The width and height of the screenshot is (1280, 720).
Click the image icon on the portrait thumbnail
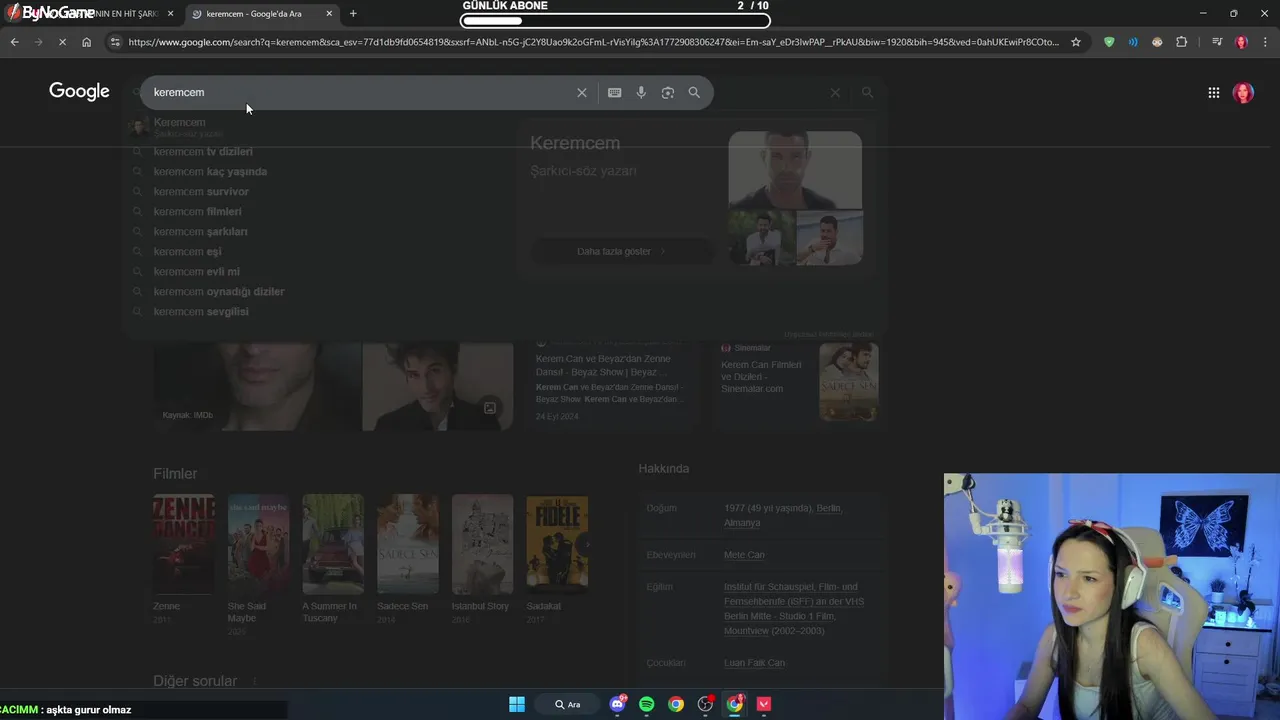490,408
